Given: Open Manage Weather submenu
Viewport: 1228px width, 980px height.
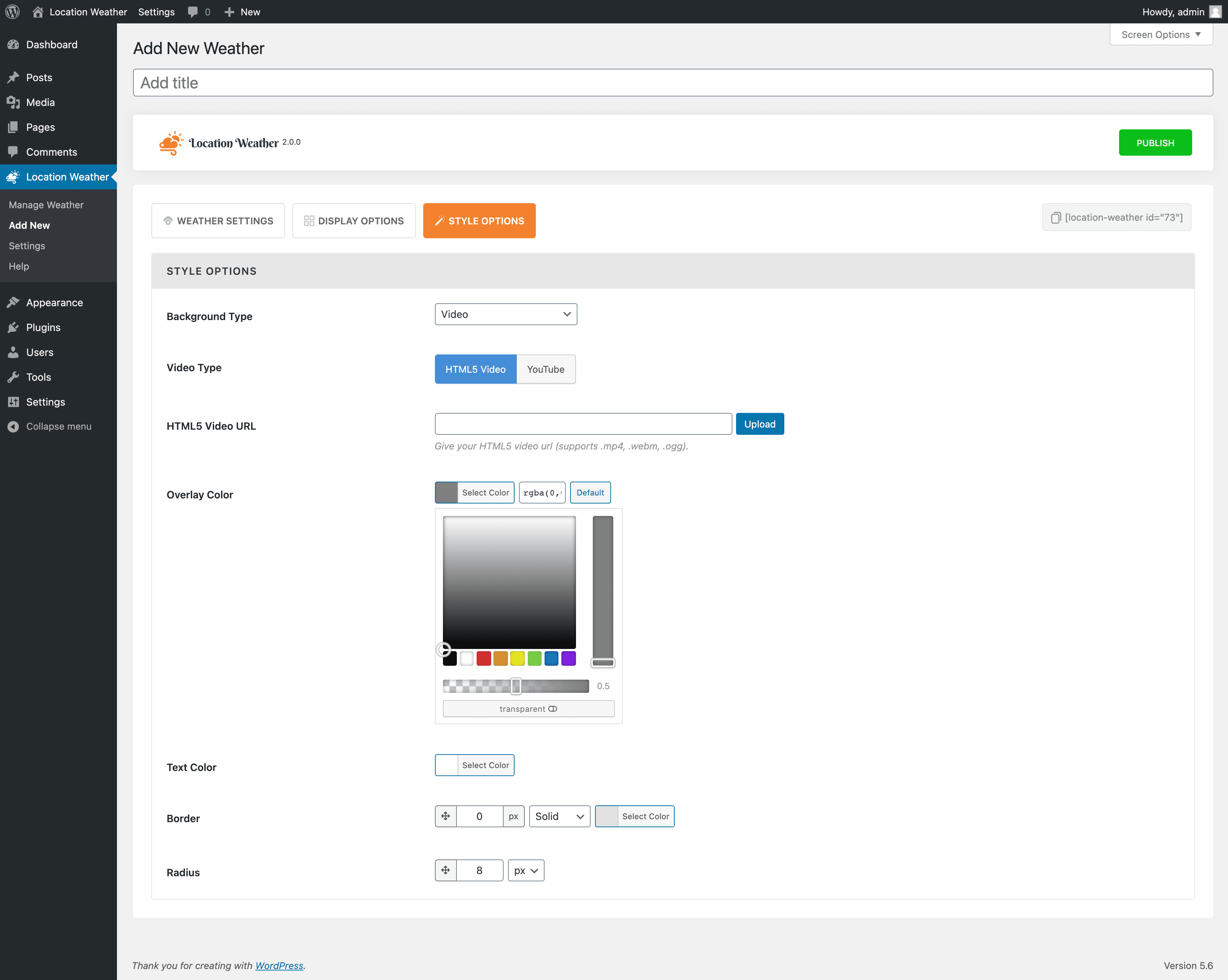Looking at the screenshot, I should pyautogui.click(x=46, y=205).
